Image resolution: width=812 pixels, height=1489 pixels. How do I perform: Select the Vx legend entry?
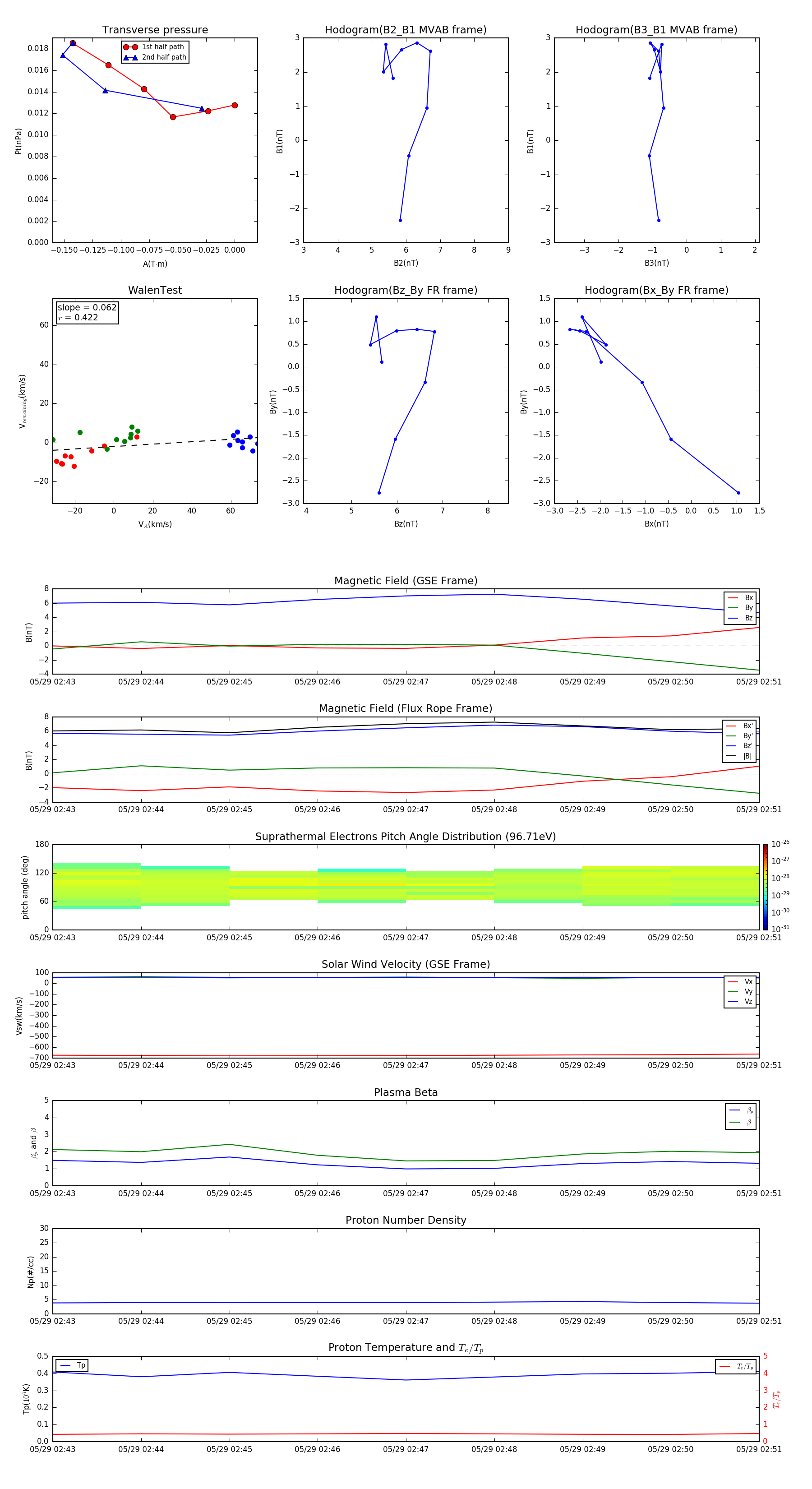pyautogui.click(x=740, y=981)
